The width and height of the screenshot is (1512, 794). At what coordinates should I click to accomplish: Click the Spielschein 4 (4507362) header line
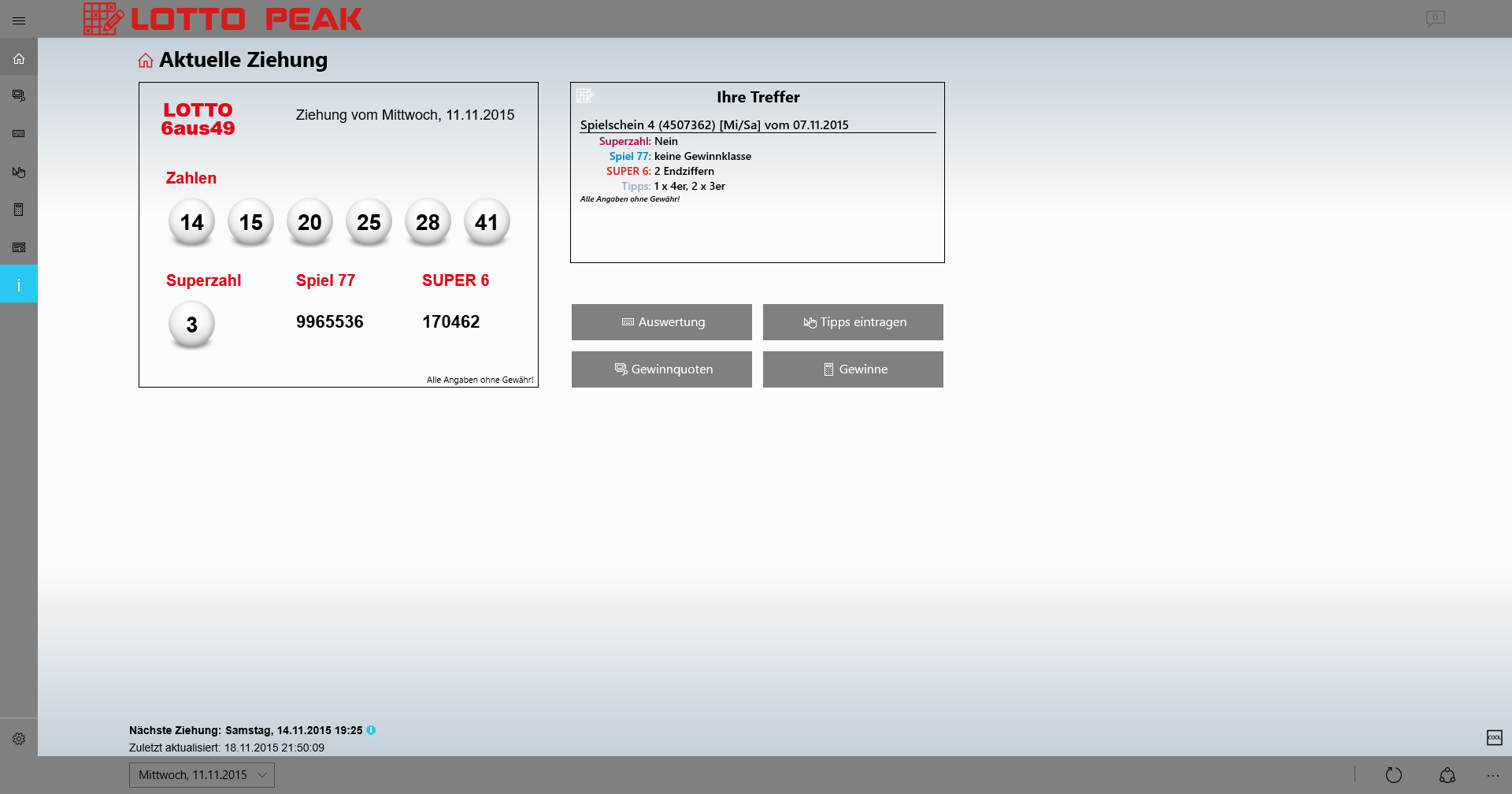(x=714, y=124)
